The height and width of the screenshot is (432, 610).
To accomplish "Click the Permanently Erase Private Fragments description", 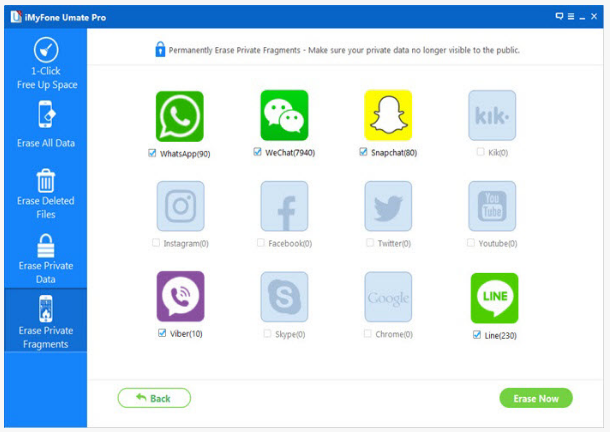I will (344, 50).
